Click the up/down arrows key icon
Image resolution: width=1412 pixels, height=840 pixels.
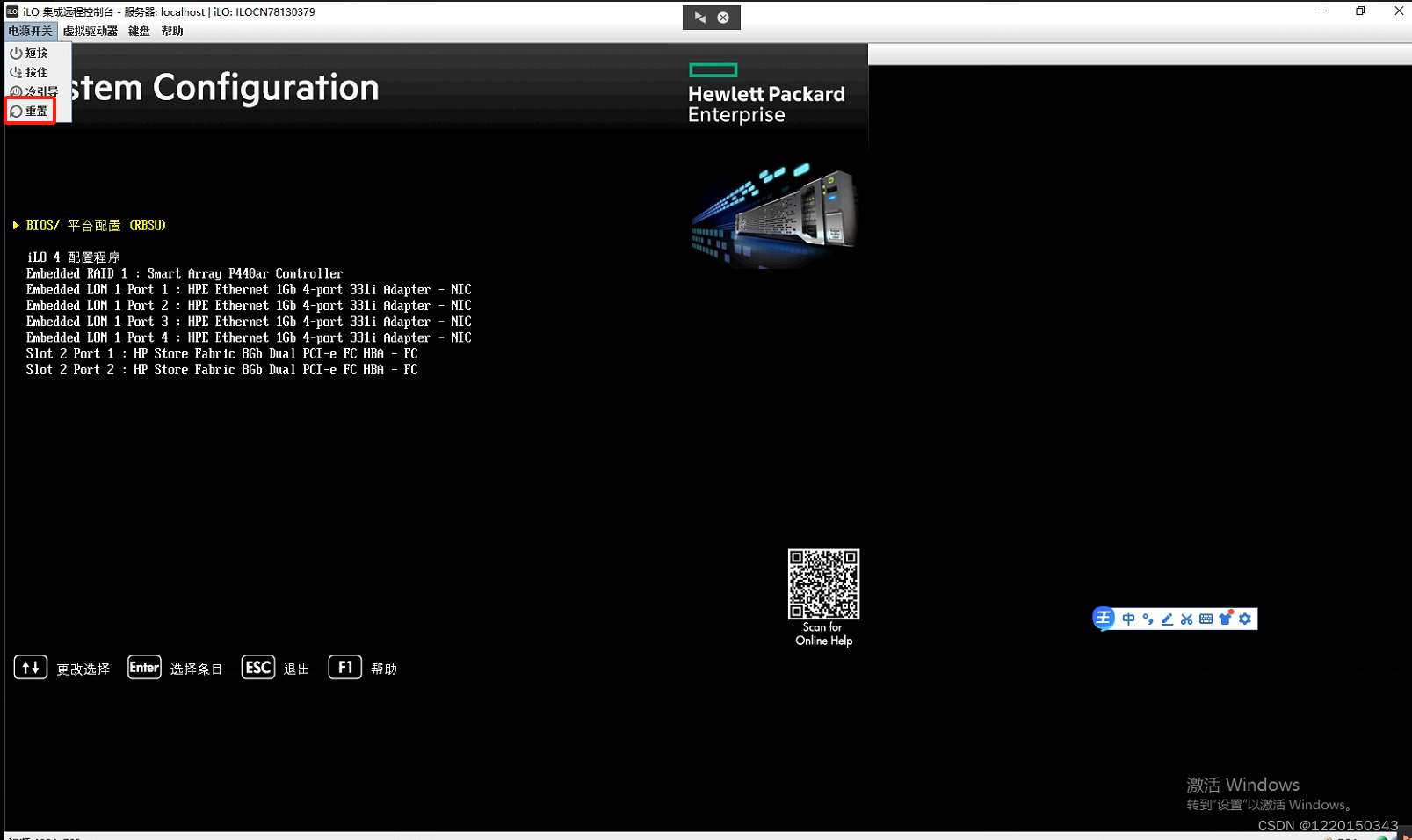click(x=31, y=668)
